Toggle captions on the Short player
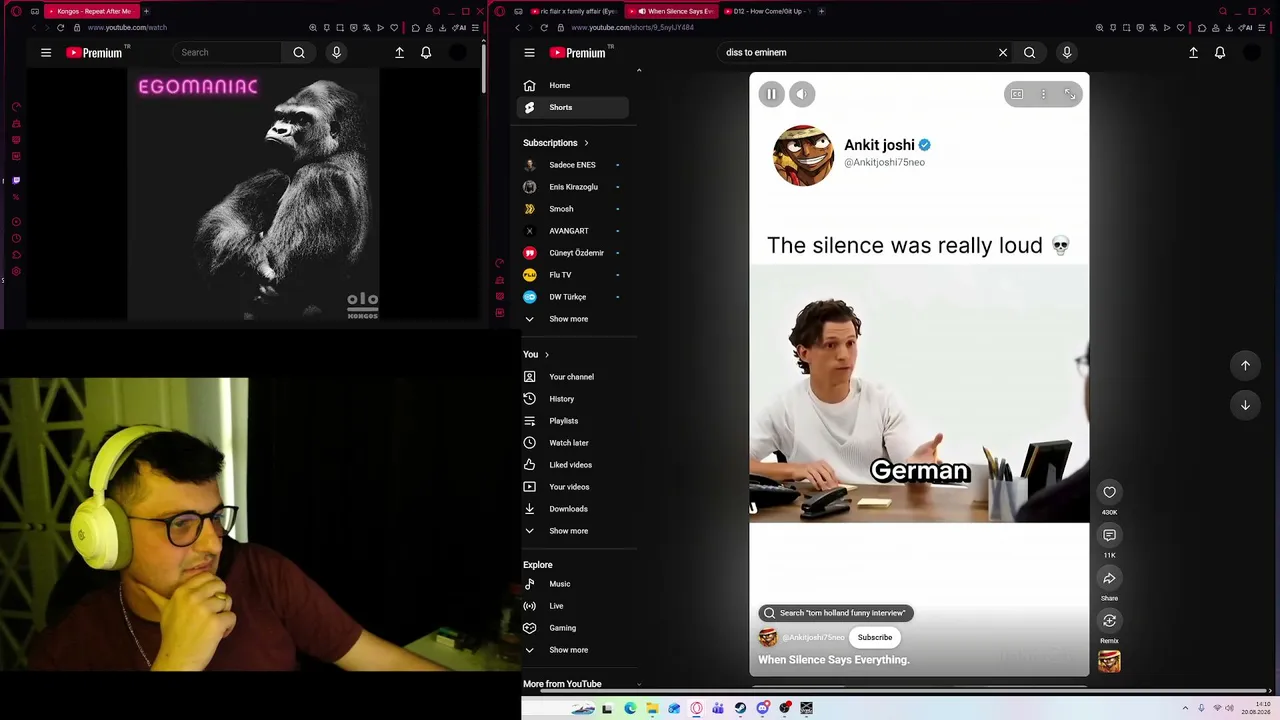The image size is (1280, 720). [x=1017, y=94]
